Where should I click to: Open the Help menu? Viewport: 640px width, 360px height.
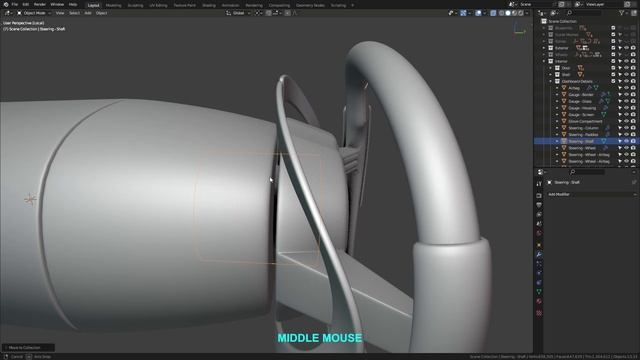[73, 4]
